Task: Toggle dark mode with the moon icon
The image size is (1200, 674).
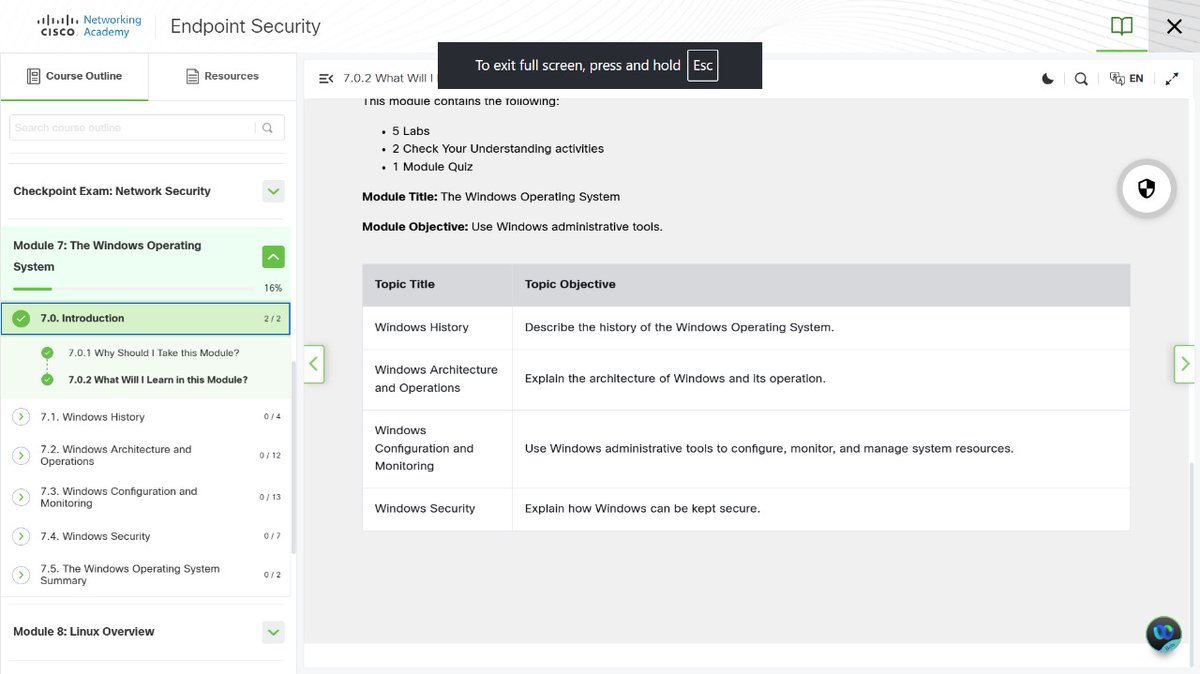Action: [x=1048, y=79]
